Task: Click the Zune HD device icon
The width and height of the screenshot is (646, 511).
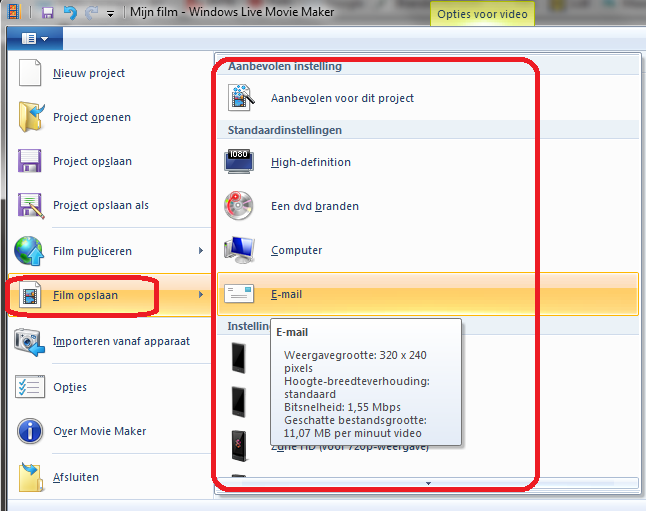Action: pyautogui.click(x=239, y=446)
